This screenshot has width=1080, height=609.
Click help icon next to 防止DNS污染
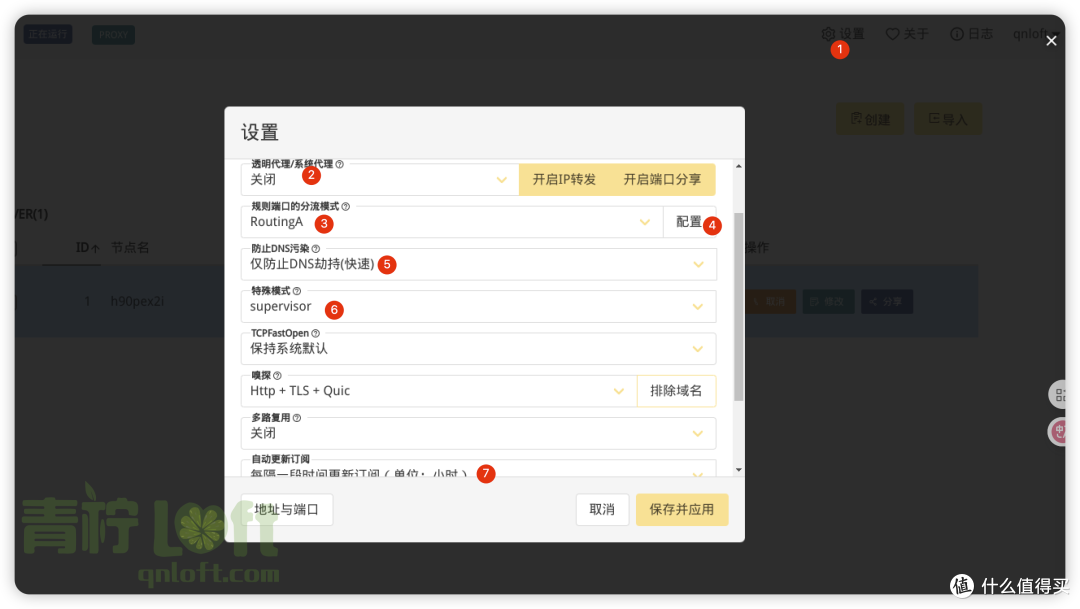[315, 249]
